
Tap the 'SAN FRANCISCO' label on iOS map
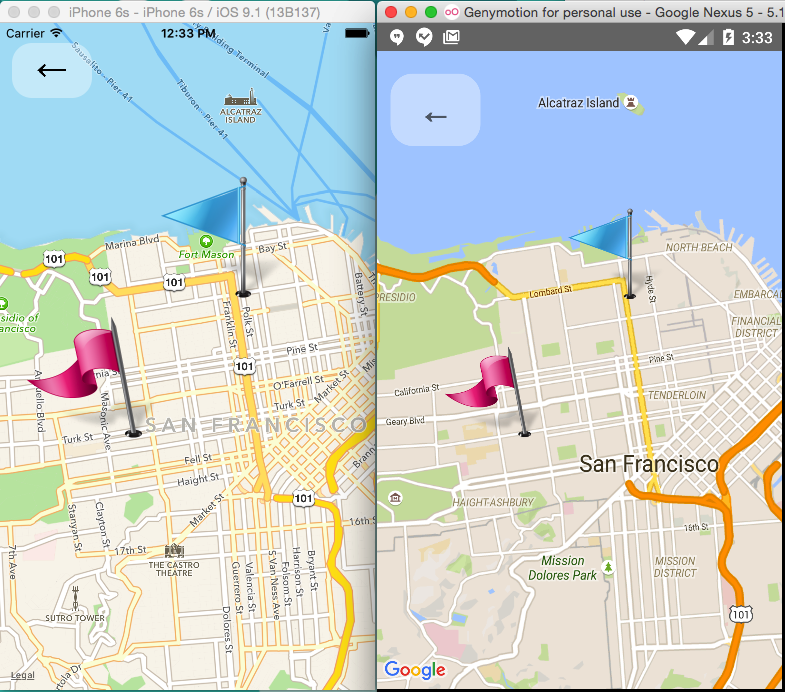(x=256, y=425)
